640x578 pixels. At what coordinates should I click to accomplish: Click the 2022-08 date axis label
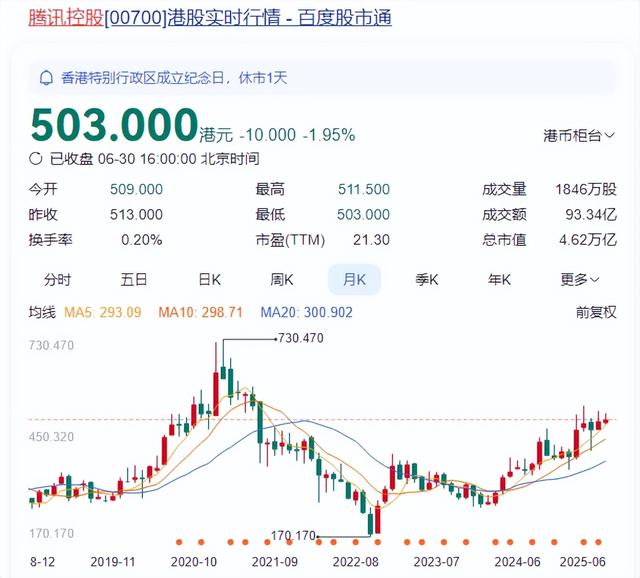click(x=356, y=562)
